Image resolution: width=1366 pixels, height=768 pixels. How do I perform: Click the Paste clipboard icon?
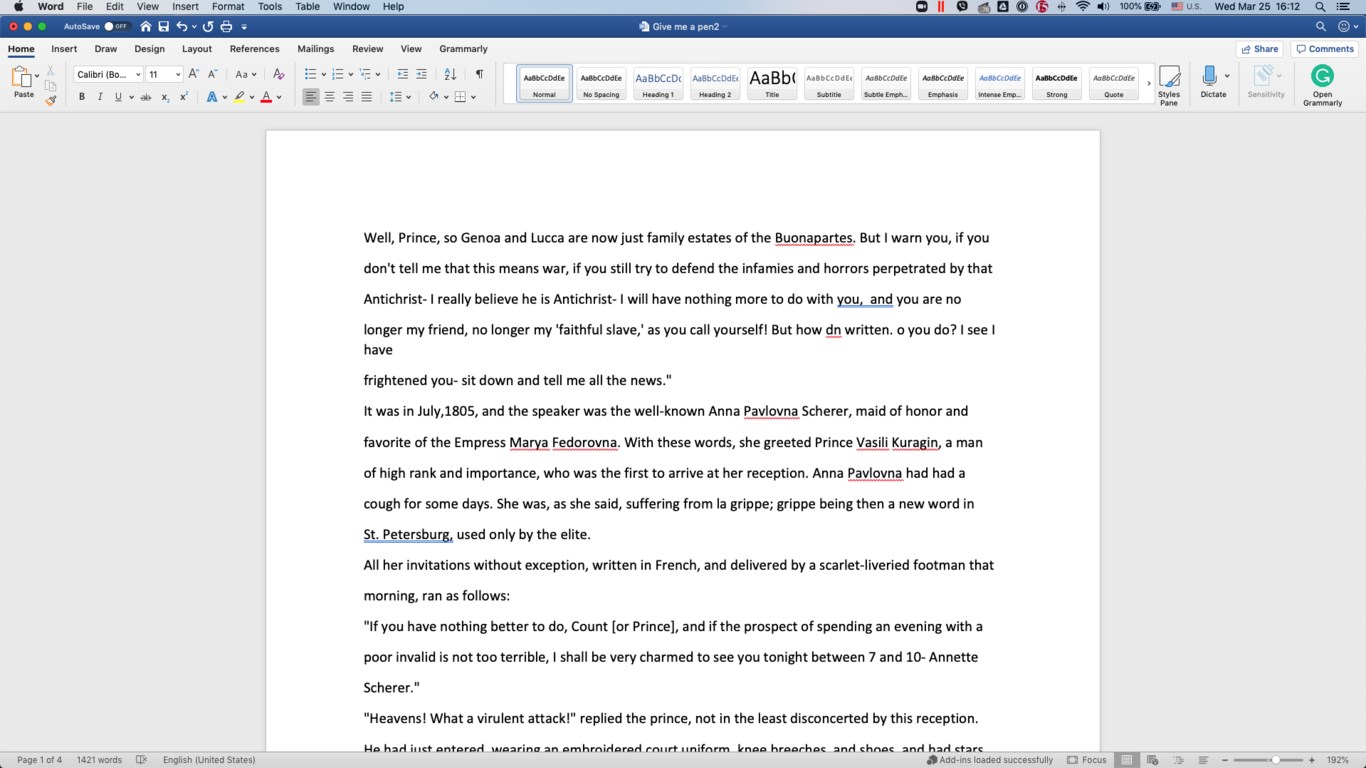pyautogui.click(x=22, y=77)
